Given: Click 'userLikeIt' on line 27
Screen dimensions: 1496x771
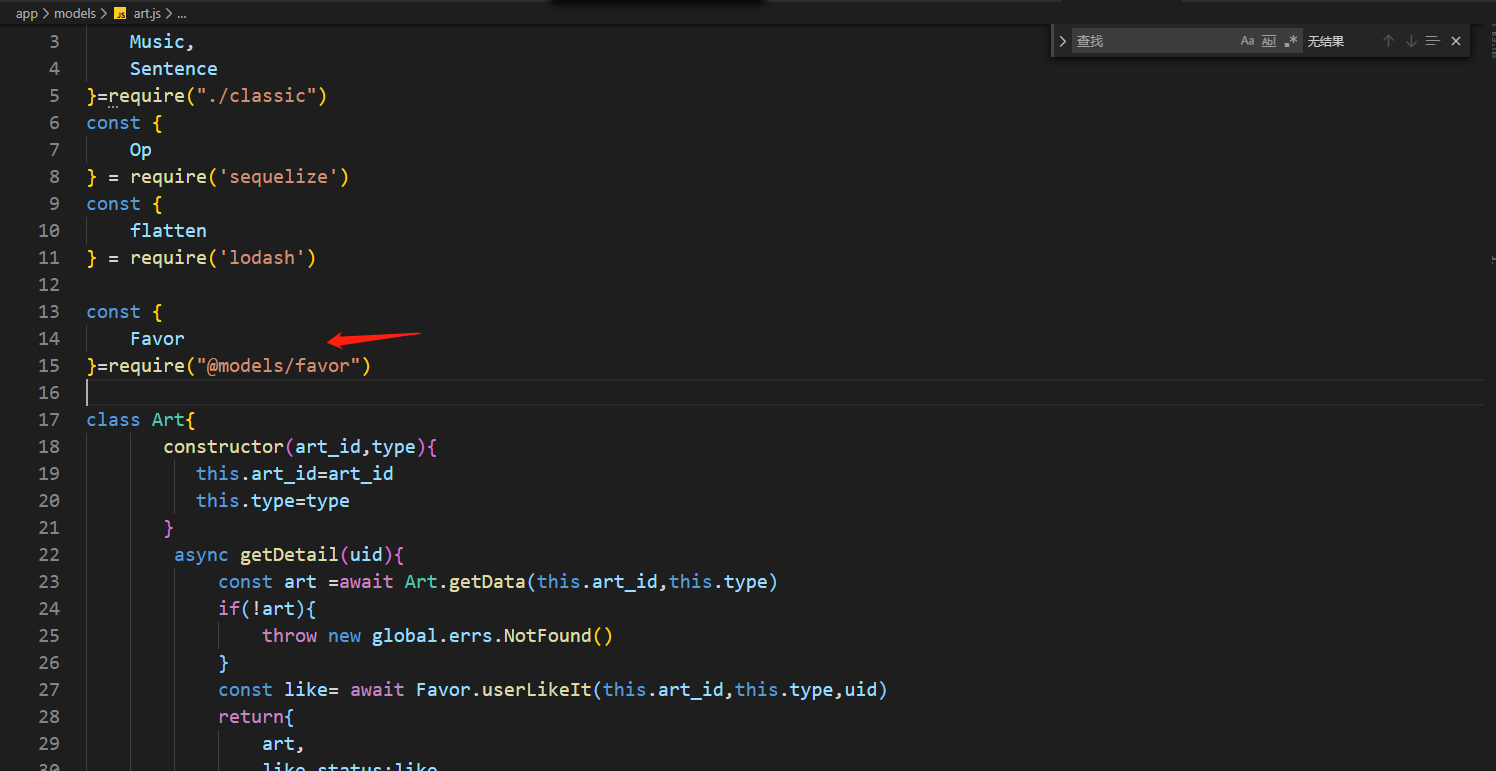Looking at the screenshot, I should tap(537, 689).
